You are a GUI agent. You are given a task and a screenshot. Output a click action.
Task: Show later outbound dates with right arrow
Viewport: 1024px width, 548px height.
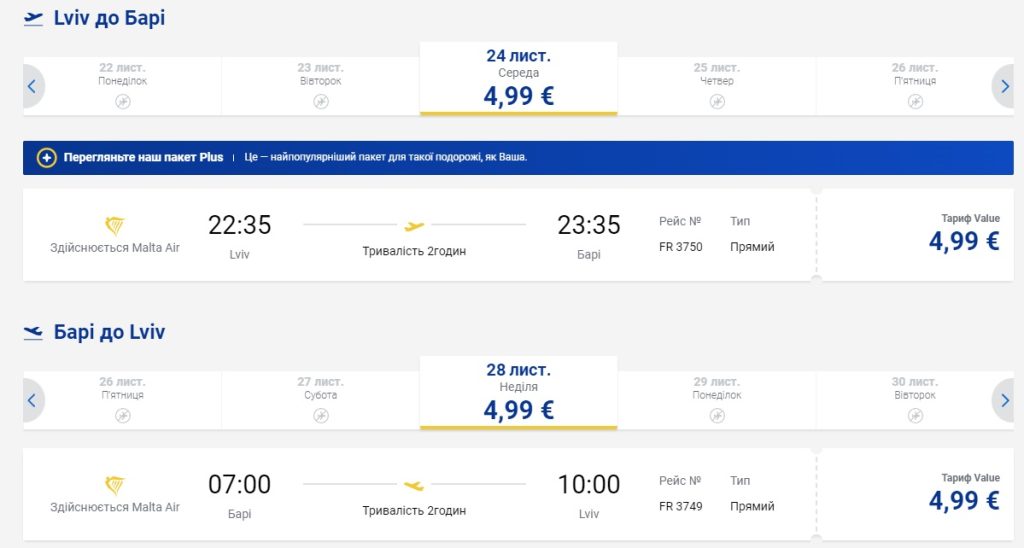[x=1004, y=86]
